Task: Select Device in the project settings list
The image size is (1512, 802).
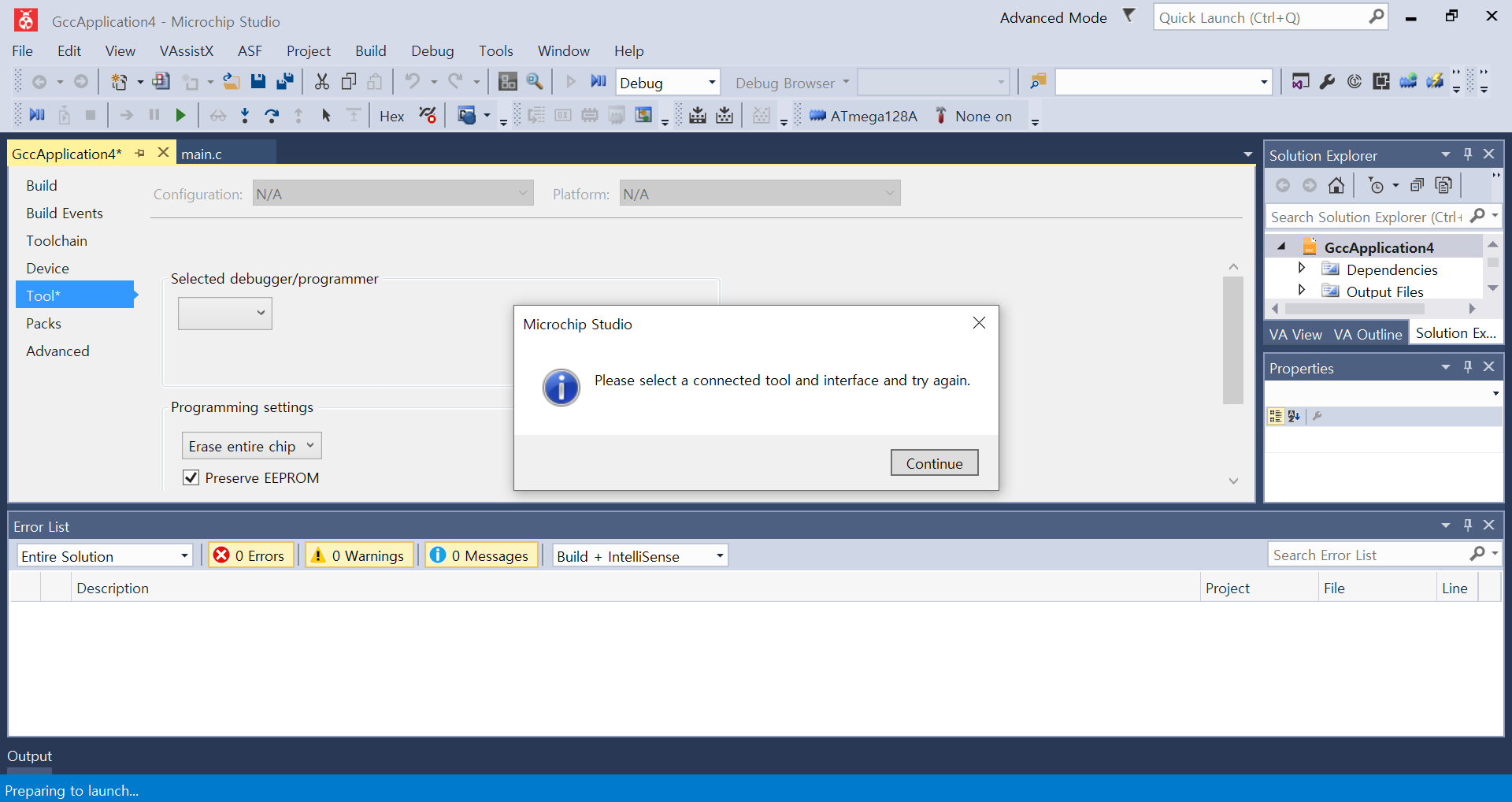Action: pos(47,268)
